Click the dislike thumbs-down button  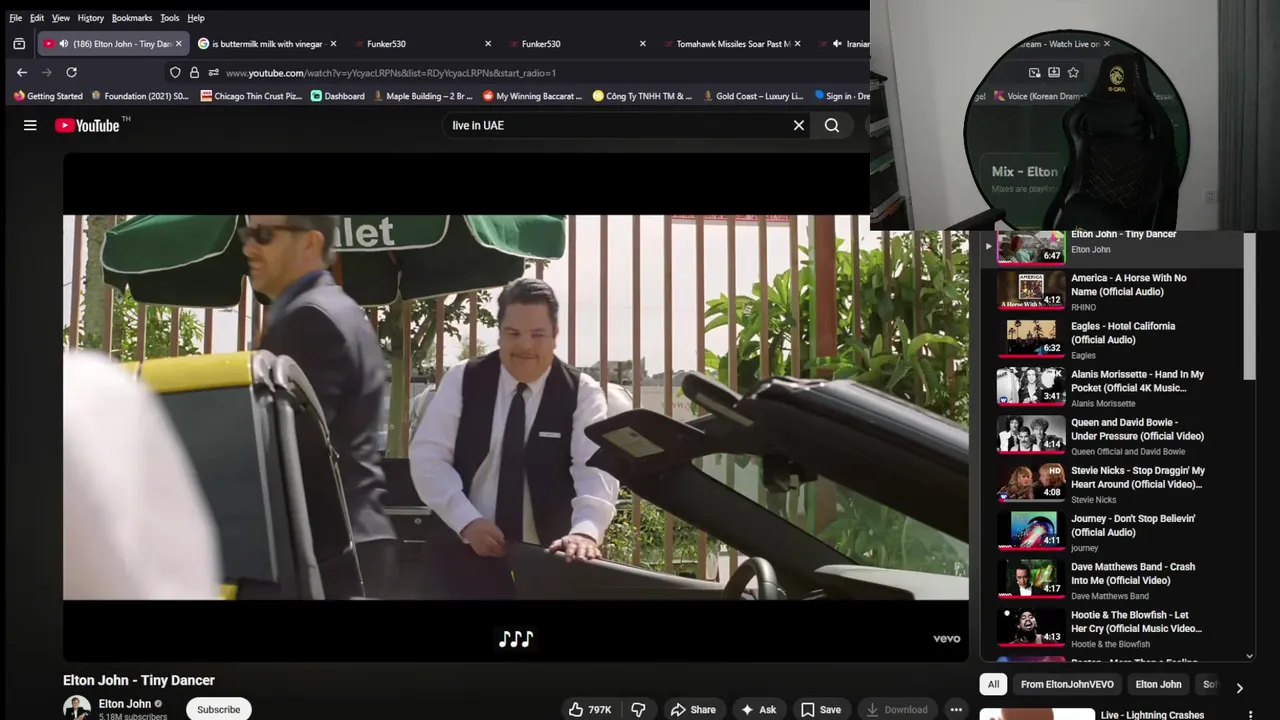point(638,709)
